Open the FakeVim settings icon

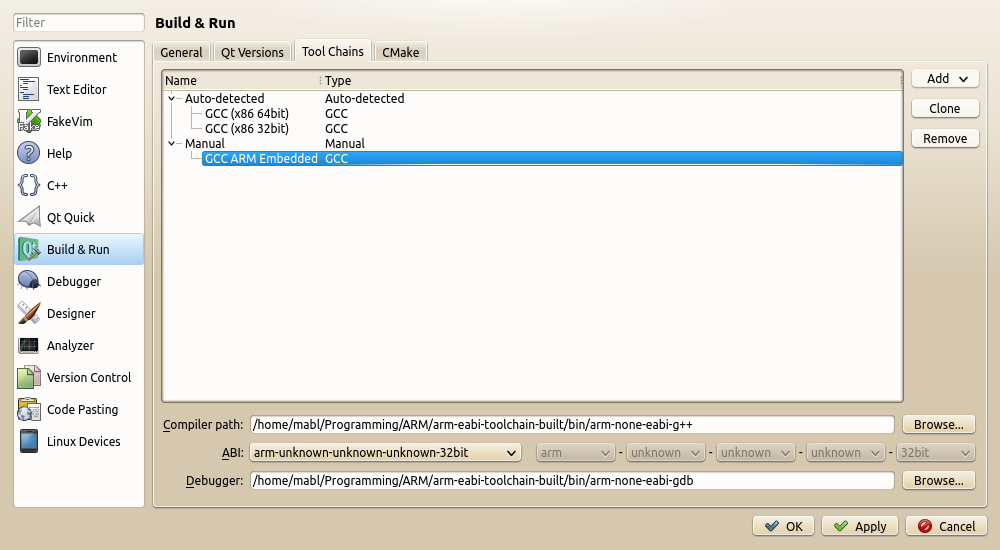[29, 121]
